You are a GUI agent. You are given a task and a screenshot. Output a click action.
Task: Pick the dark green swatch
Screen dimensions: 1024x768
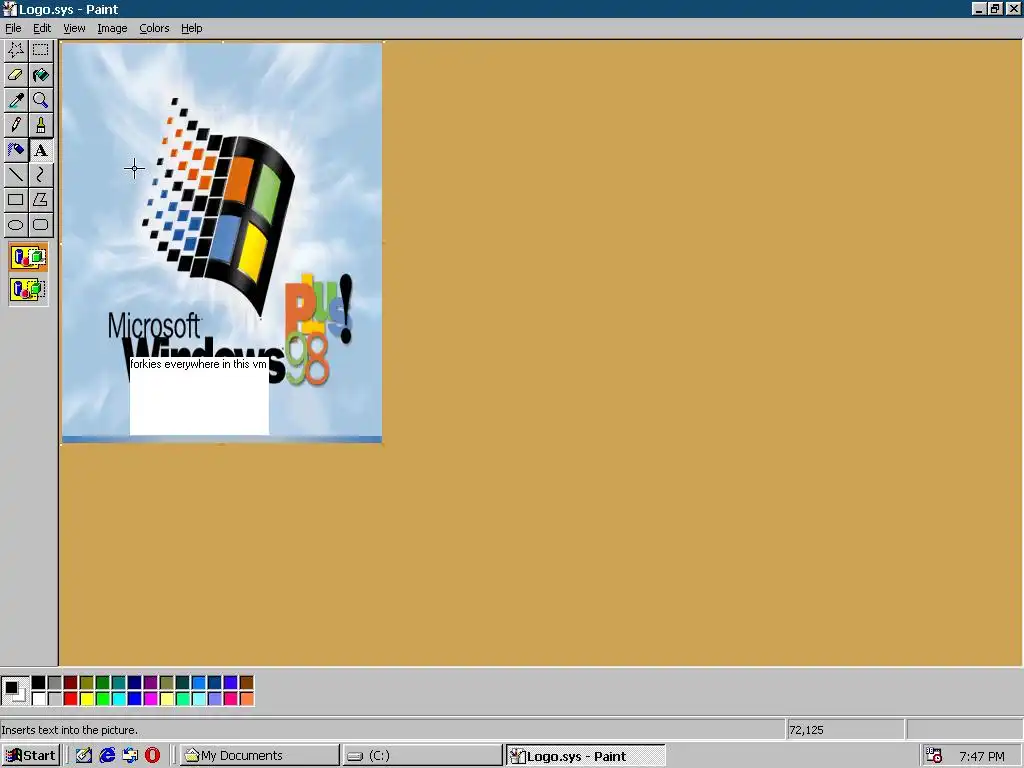point(103,682)
